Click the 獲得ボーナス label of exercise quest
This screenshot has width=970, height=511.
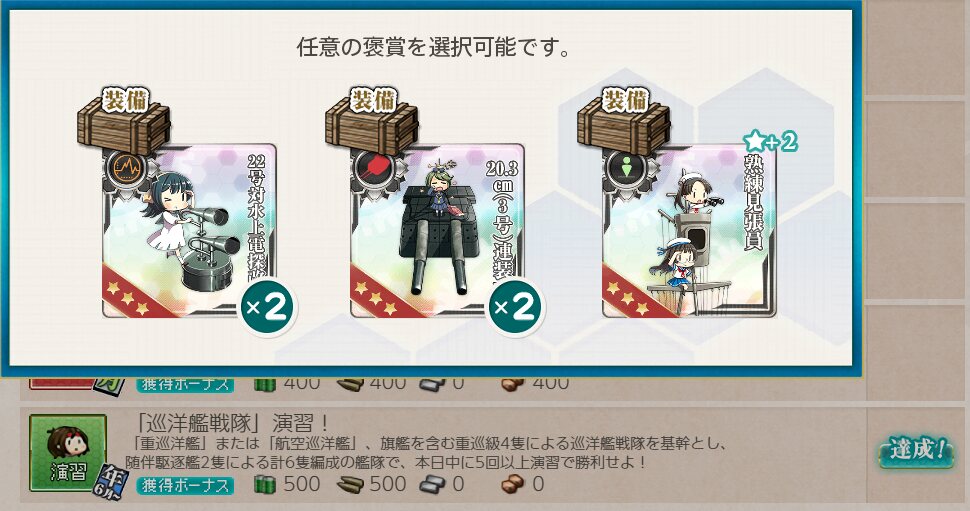pos(185,486)
